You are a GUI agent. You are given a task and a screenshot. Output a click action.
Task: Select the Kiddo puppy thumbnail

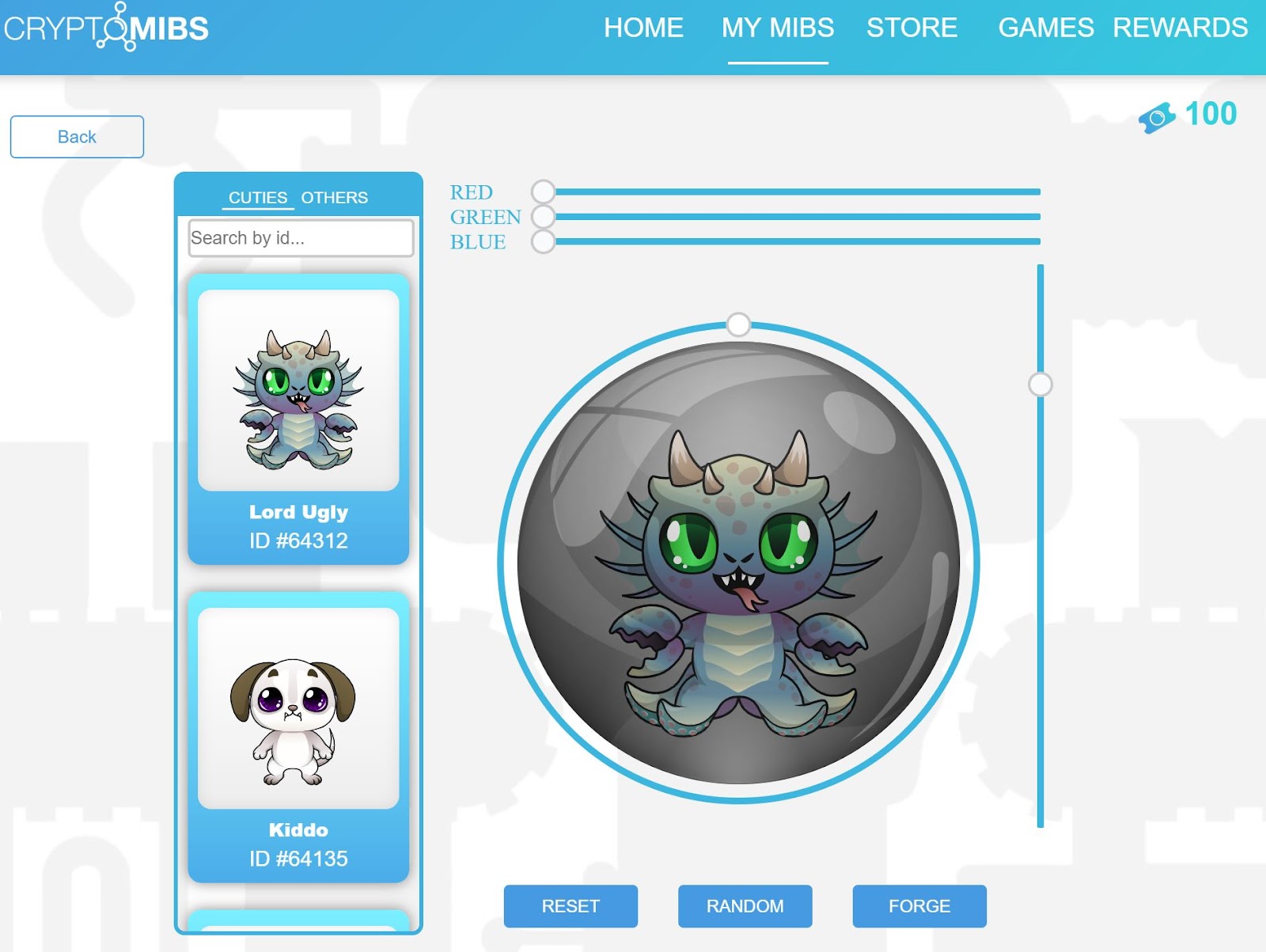(298, 708)
